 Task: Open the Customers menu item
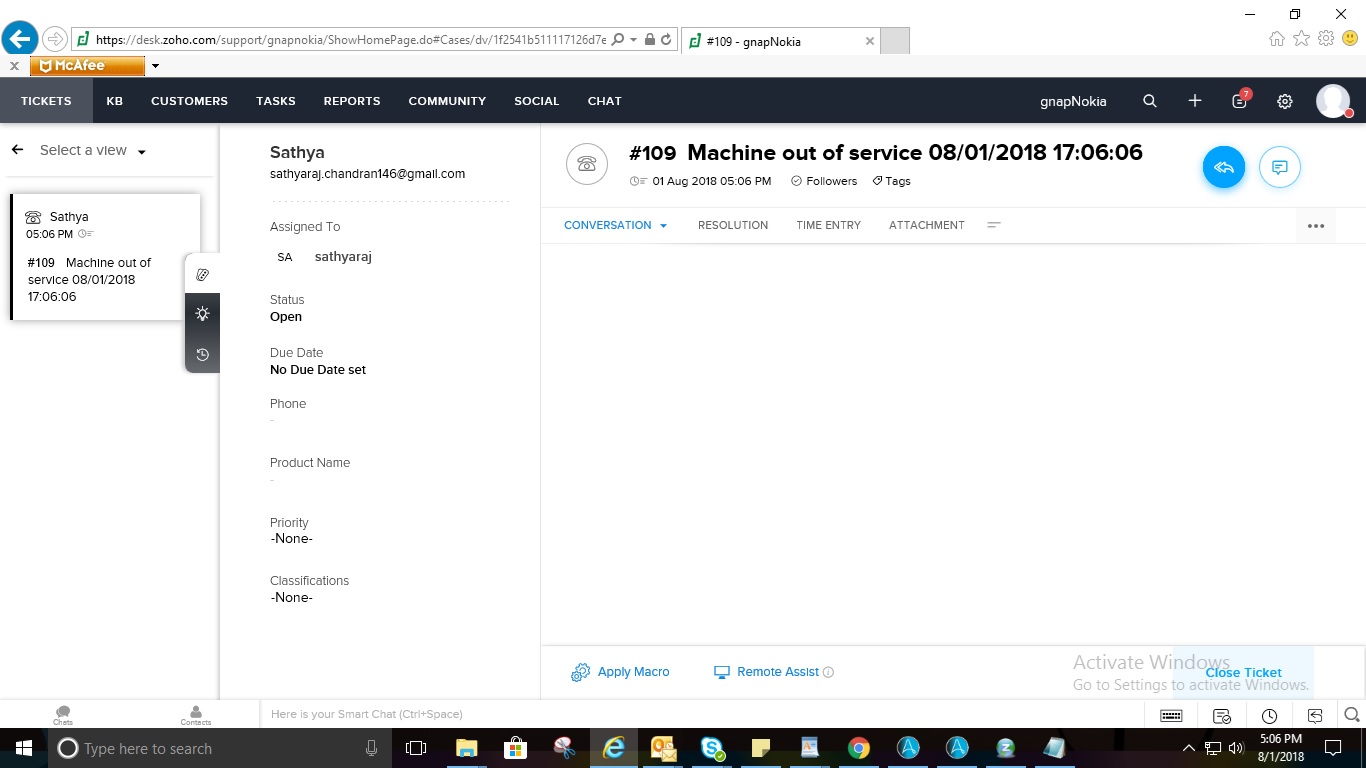(x=189, y=101)
